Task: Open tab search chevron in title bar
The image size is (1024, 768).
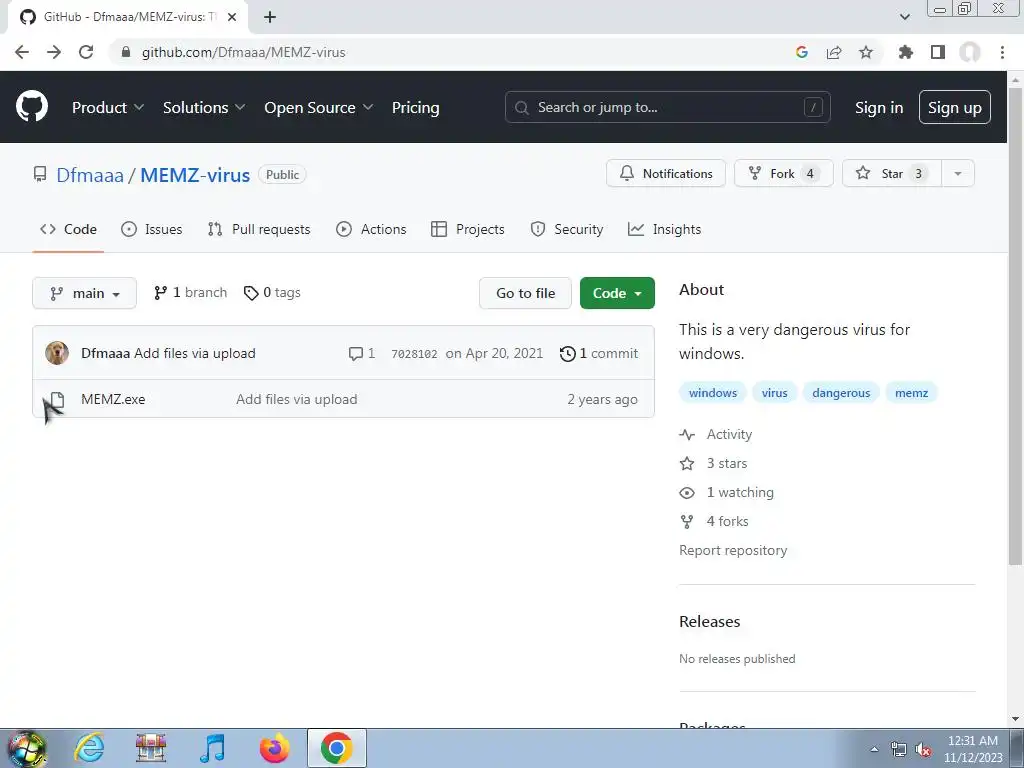Action: [904, 17]
